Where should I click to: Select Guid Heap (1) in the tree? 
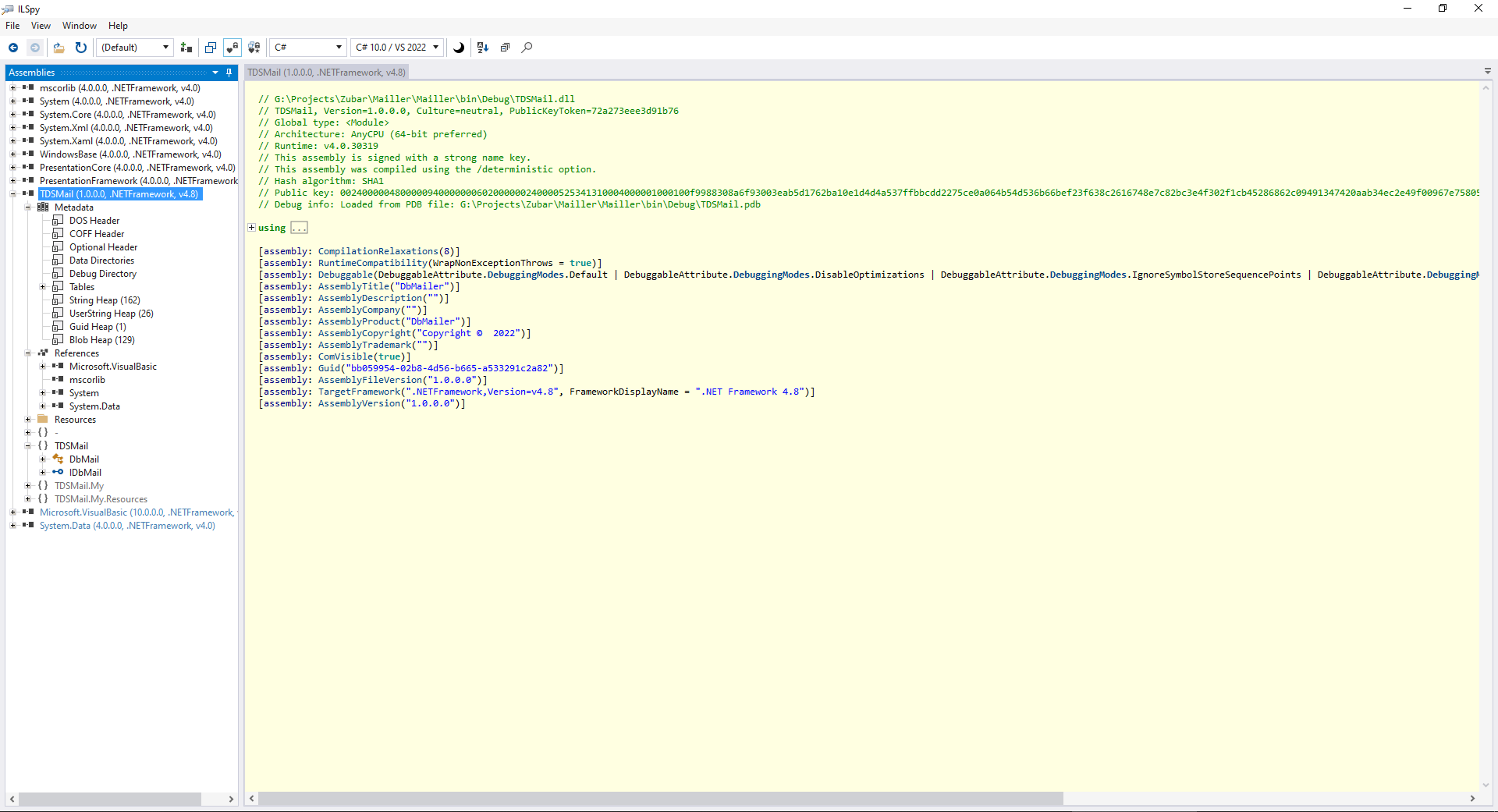[98, 327]
